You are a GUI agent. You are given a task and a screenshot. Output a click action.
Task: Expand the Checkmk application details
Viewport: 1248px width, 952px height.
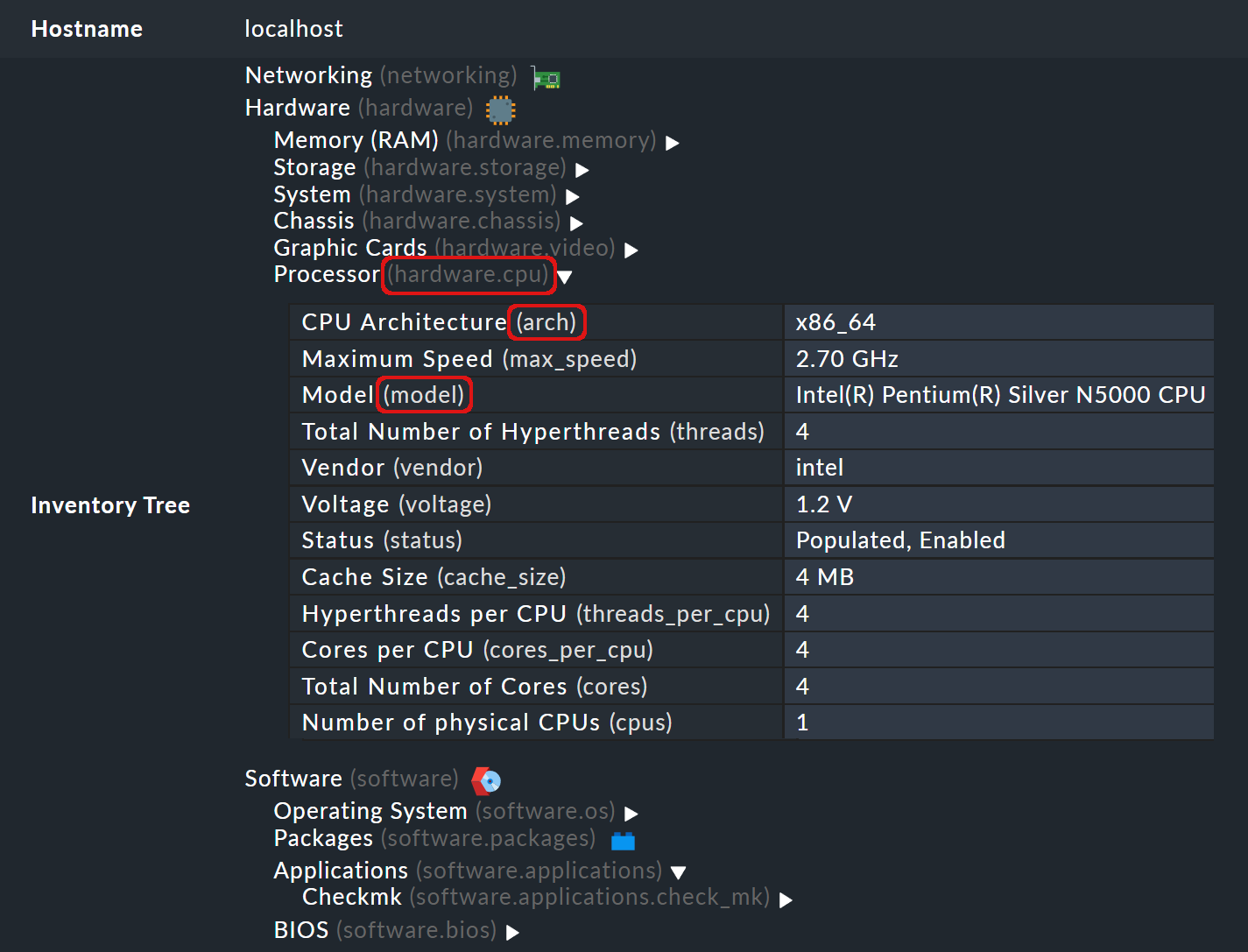click(786, 899)
